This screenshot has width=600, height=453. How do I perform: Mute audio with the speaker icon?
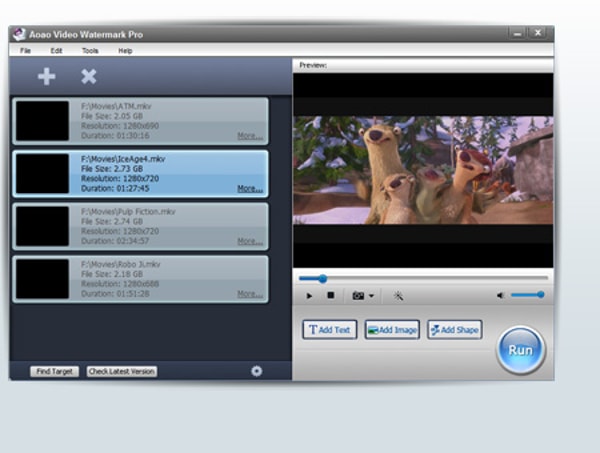coord(500,295)
